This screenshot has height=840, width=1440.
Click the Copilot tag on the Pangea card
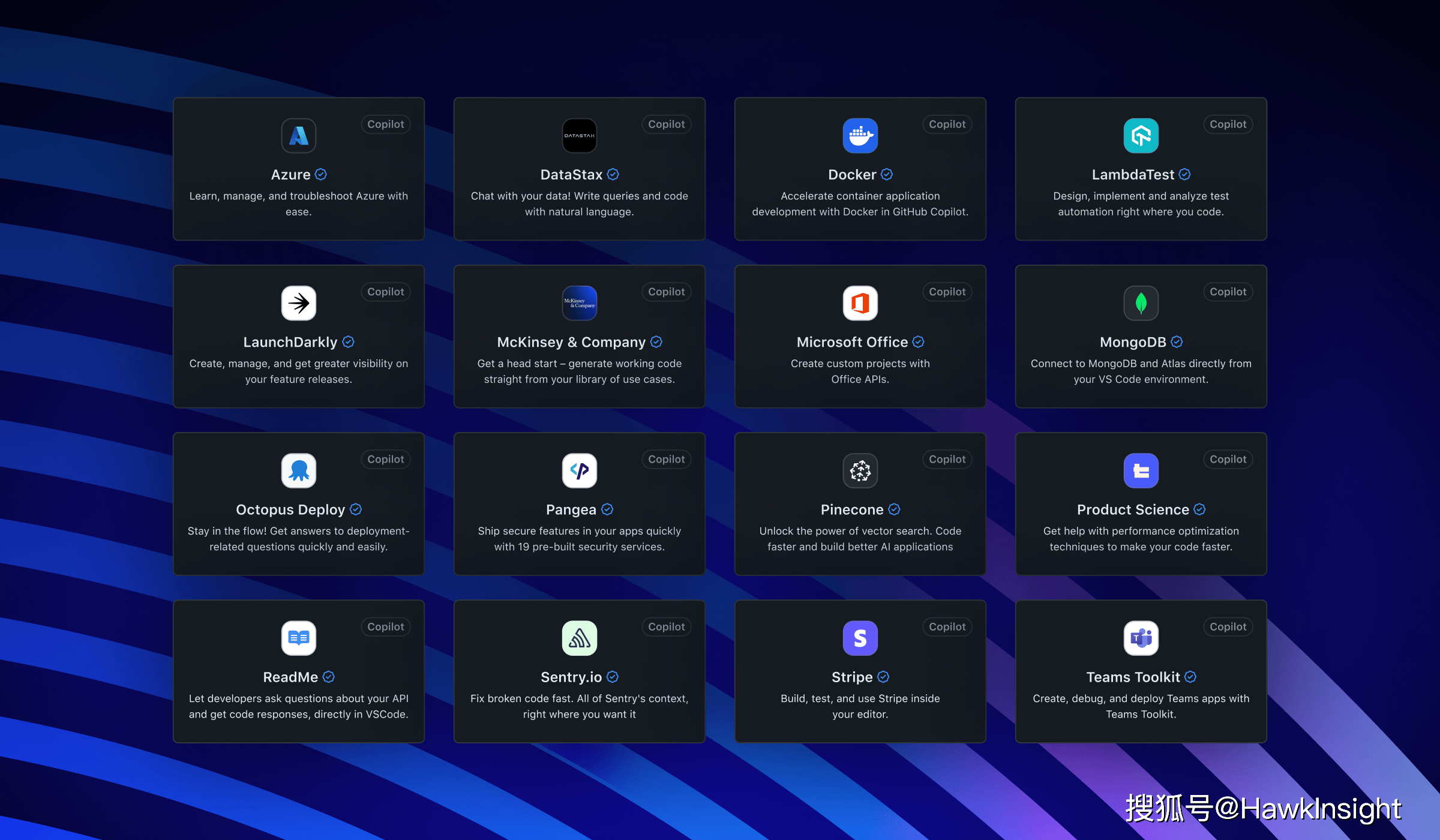pos(667,459)
